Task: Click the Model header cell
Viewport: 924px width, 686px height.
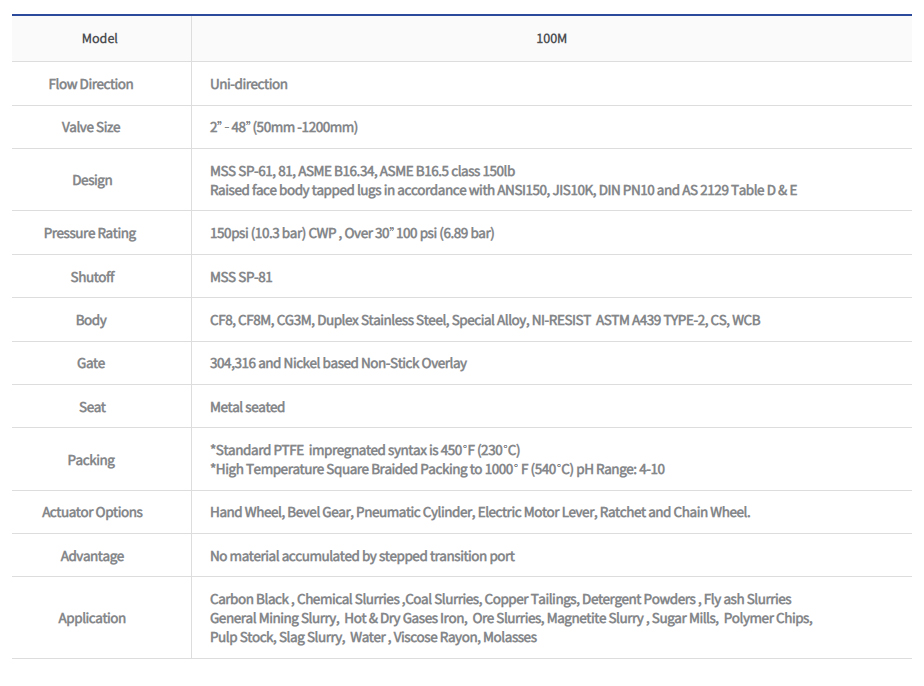Action: (99, 39)
